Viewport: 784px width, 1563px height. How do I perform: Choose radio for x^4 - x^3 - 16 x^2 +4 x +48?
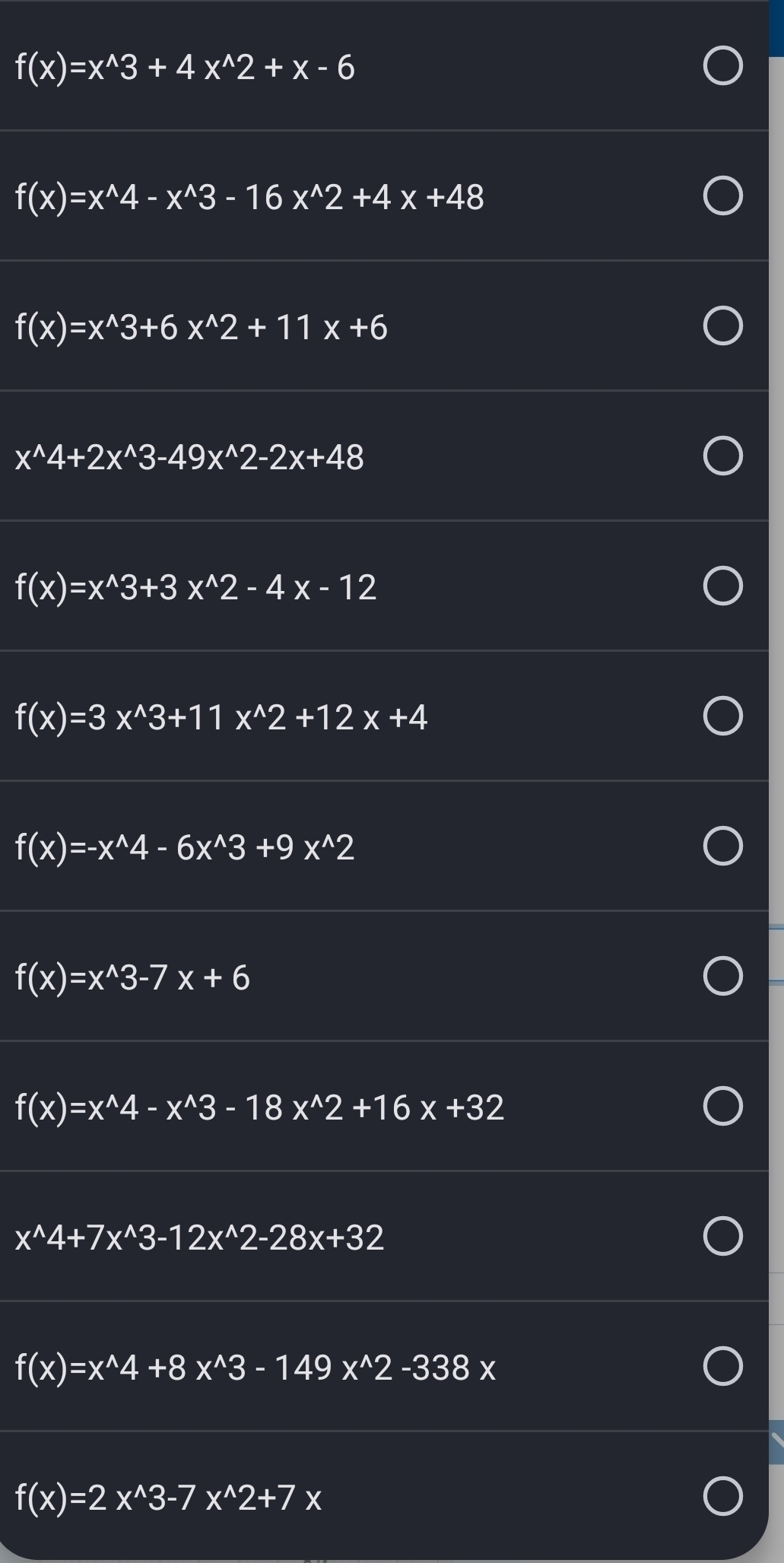722,196
